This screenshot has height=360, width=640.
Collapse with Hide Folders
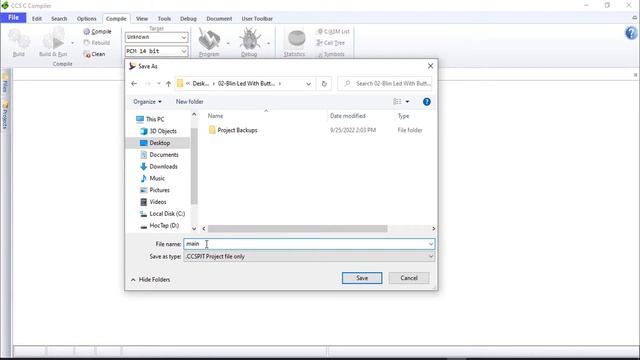pyautogui.click(x=150, y=280)
